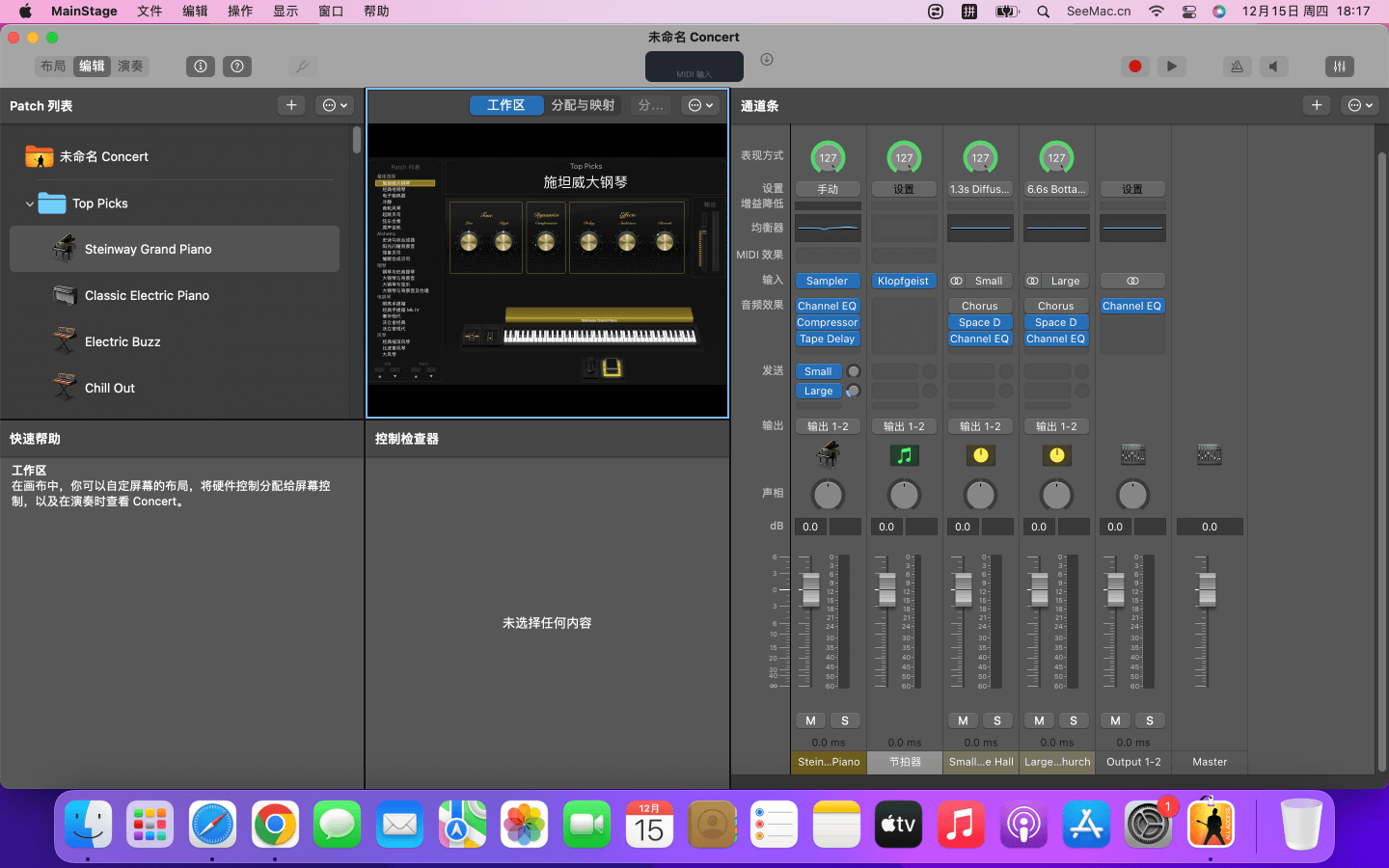Open Control Center in the menu bar
The image size is (1389, 868).
point(1188,12)
